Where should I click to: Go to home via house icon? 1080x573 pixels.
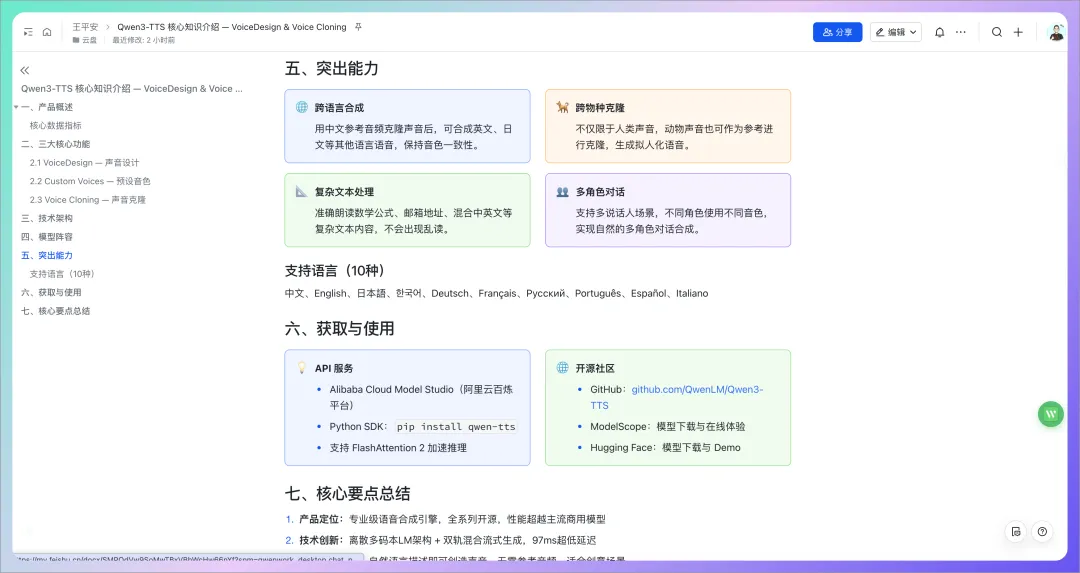click(x=47, y=32)
